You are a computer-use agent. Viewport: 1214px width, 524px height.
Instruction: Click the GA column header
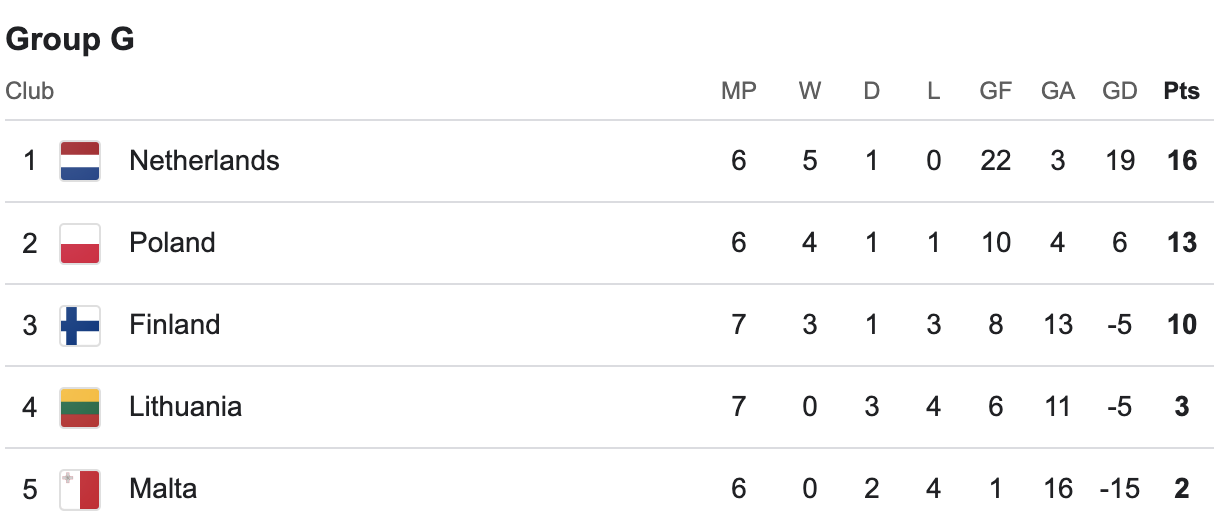[1057, 92]
